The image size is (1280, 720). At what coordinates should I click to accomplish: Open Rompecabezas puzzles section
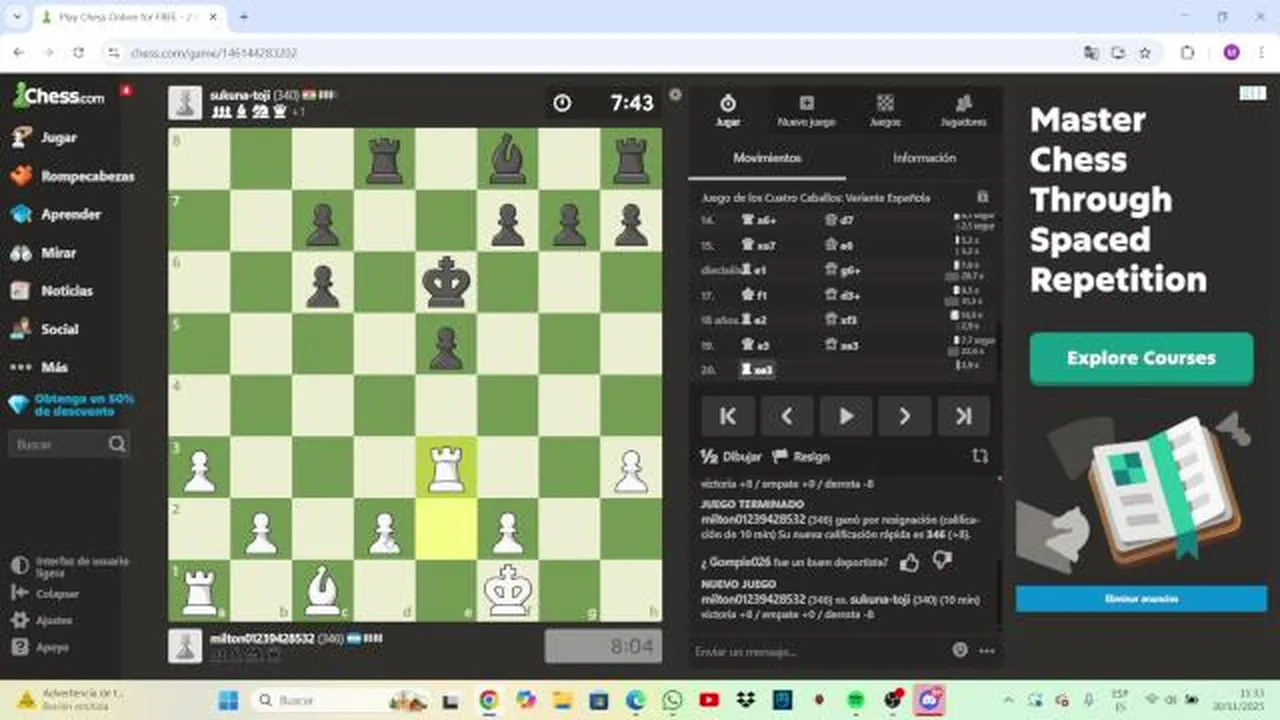coord(72,176)
